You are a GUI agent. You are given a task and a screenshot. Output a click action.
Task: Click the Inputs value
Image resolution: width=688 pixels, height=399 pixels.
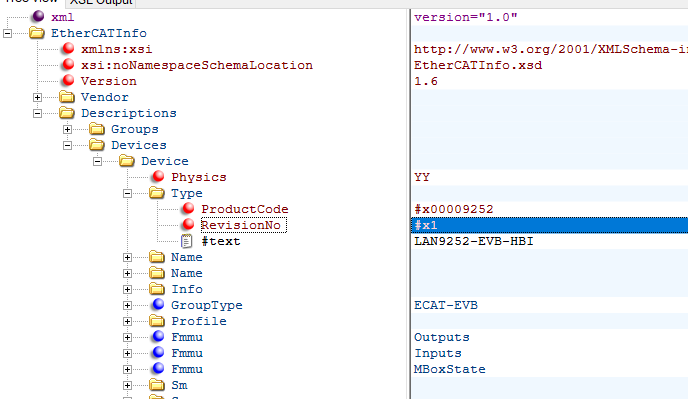coord(438,353)
